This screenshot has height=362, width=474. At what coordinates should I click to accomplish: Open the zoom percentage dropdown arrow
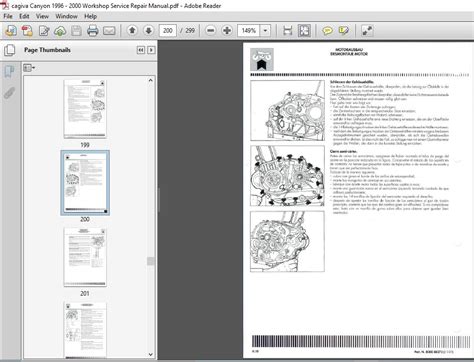tap(265, 31)
